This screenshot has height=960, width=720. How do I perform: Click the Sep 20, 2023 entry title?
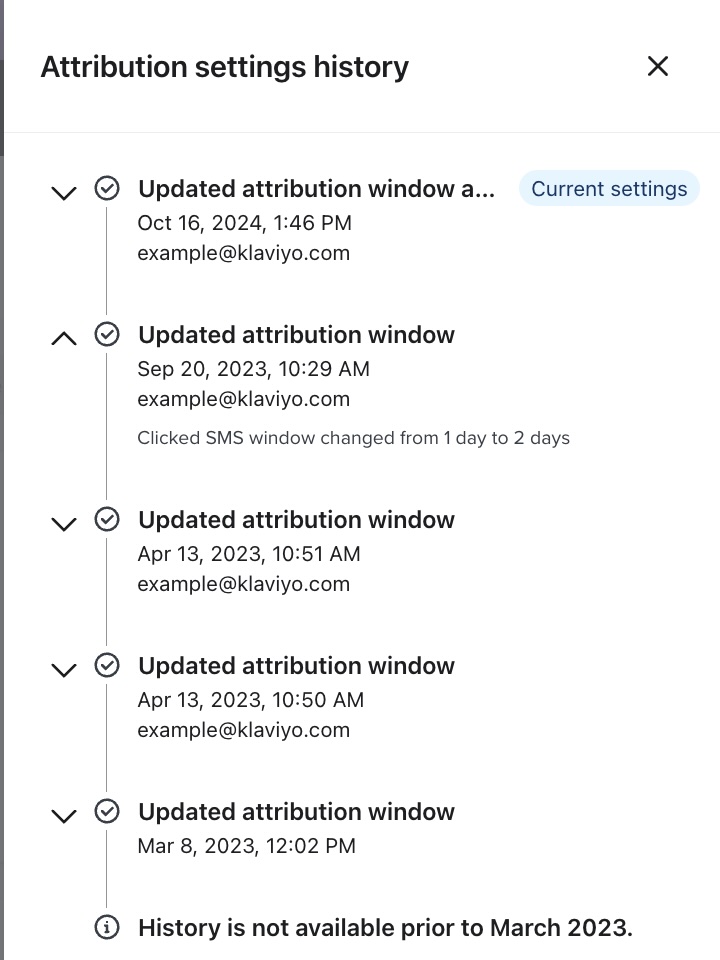point(296,335)
